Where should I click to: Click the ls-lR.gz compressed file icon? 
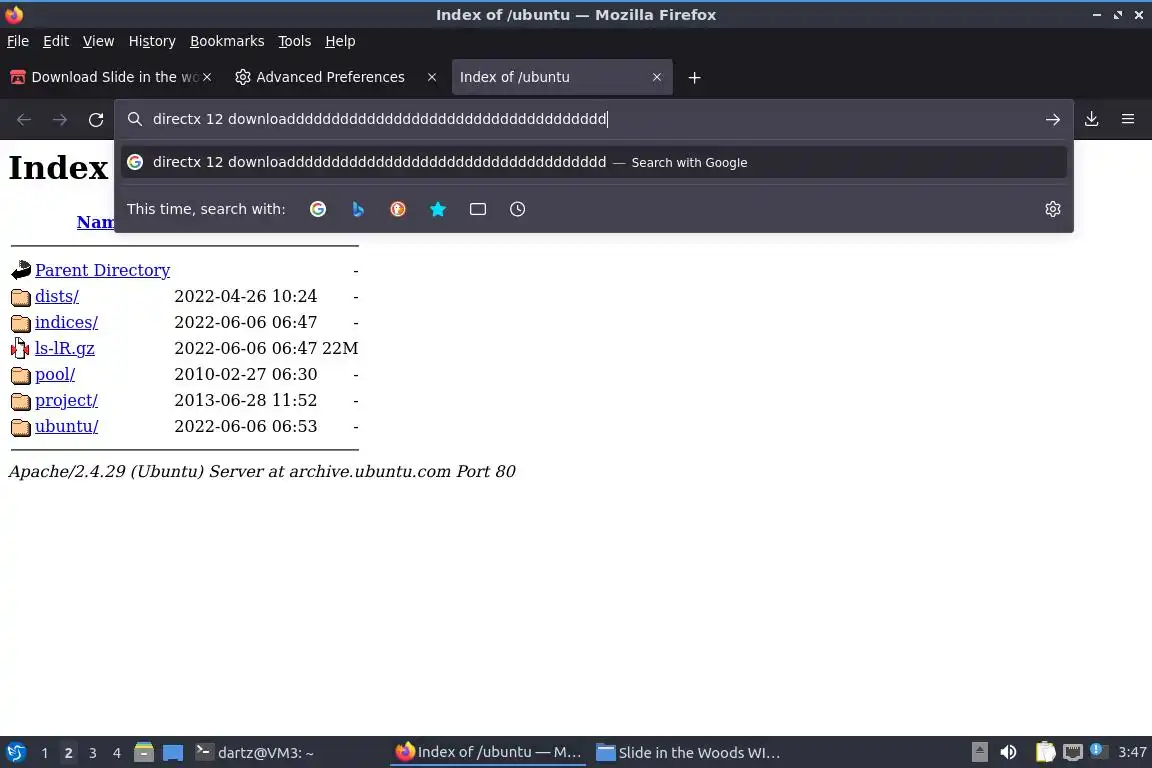(x=21, y=348)
